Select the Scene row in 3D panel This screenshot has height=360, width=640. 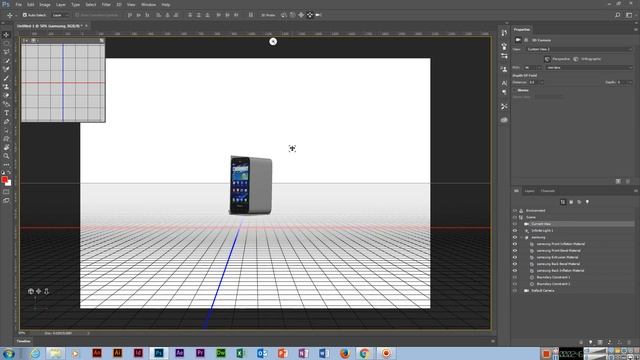coord(573,217)
